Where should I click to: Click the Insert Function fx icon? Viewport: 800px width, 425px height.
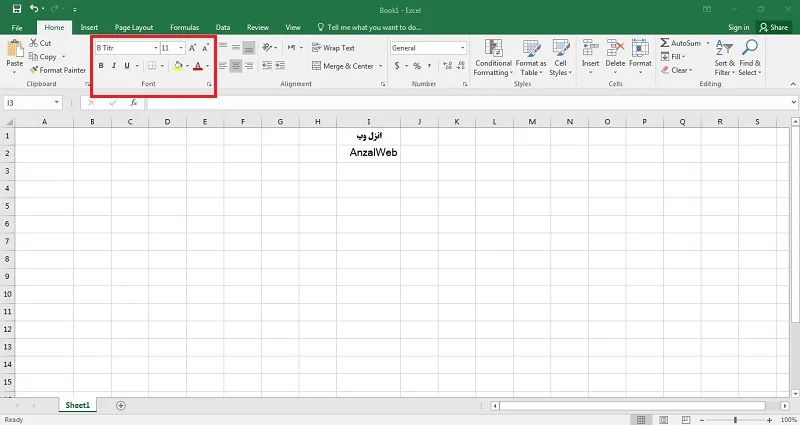[134, 103]
